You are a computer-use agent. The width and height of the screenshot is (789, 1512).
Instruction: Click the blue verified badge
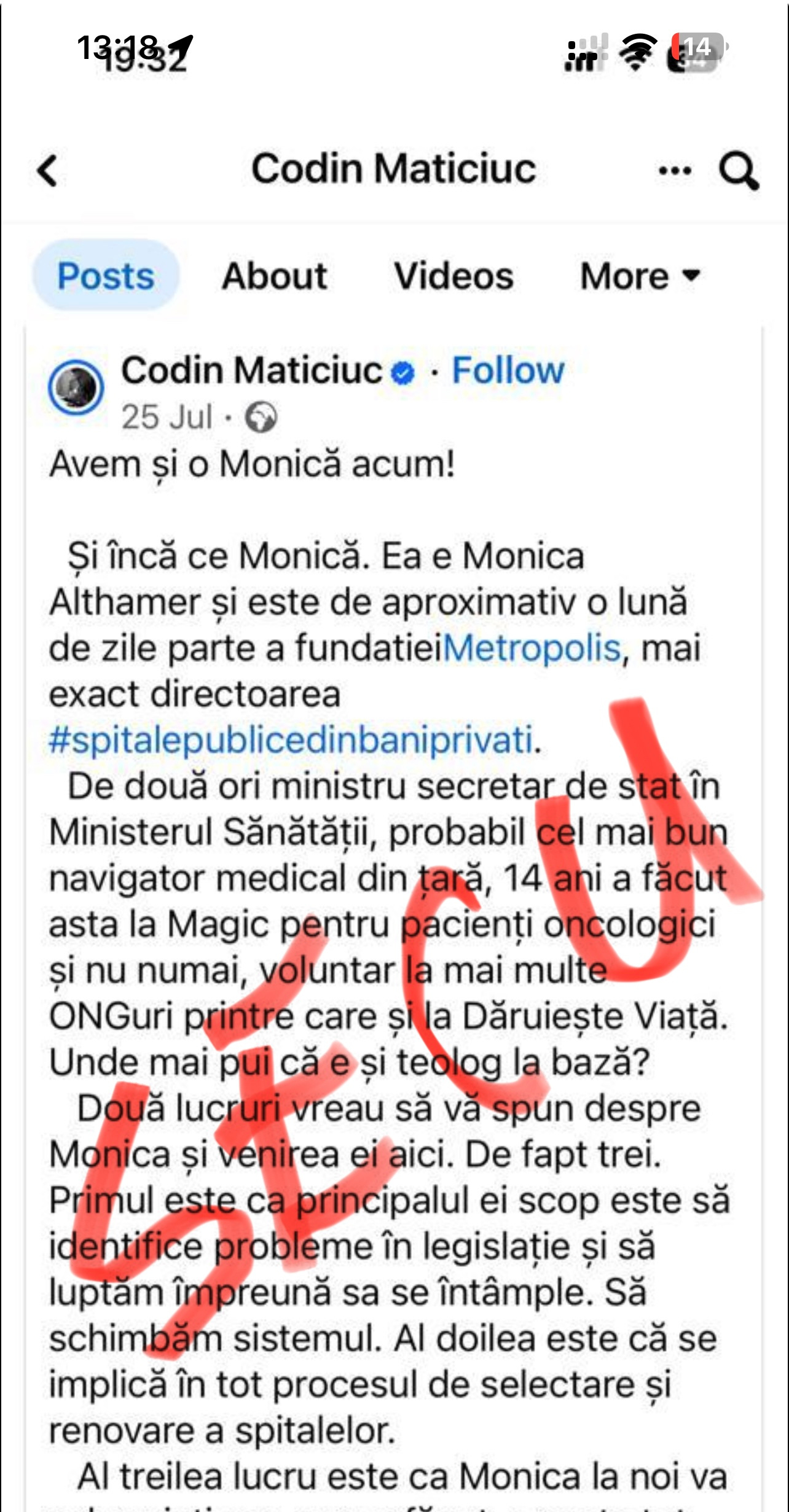[x=403, y=372]
